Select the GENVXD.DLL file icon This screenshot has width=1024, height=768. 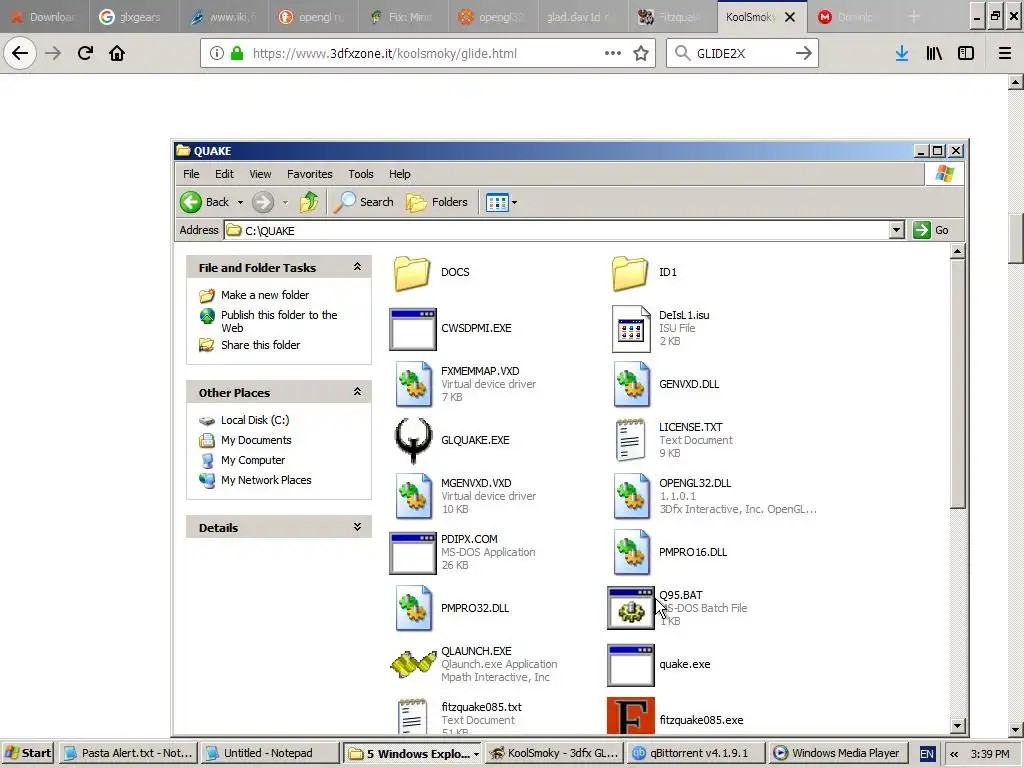pyautogui.click(x=632, y=385)
